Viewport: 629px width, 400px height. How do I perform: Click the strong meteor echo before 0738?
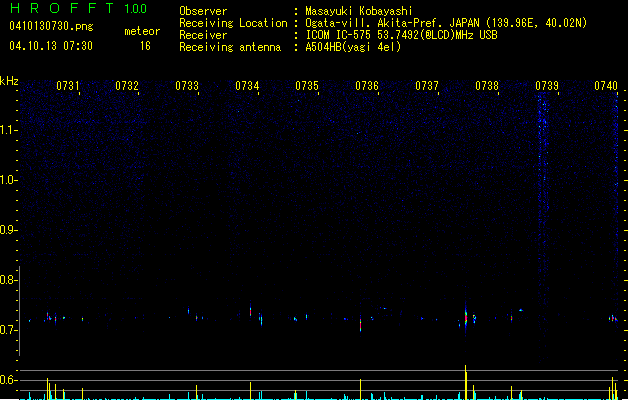pos(466,317)
